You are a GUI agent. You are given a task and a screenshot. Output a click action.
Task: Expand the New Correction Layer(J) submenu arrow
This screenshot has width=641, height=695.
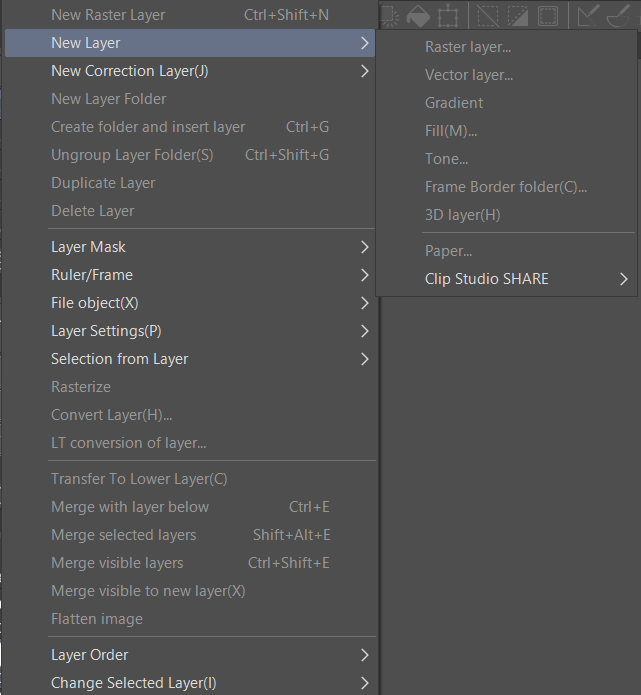[364, 71]
